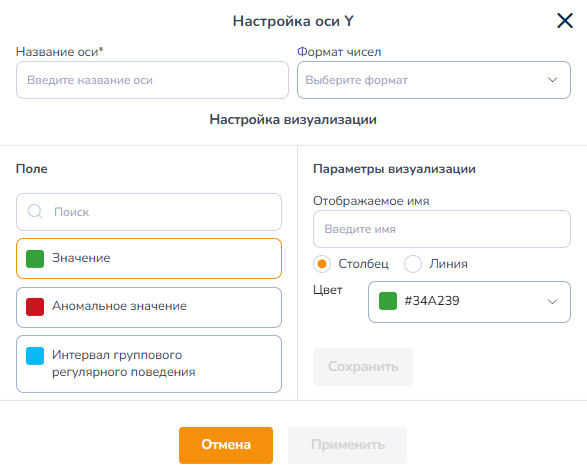Click blue swatch of Интервал группового поведения
The image size is (587, 475).
tap(35, 356)
